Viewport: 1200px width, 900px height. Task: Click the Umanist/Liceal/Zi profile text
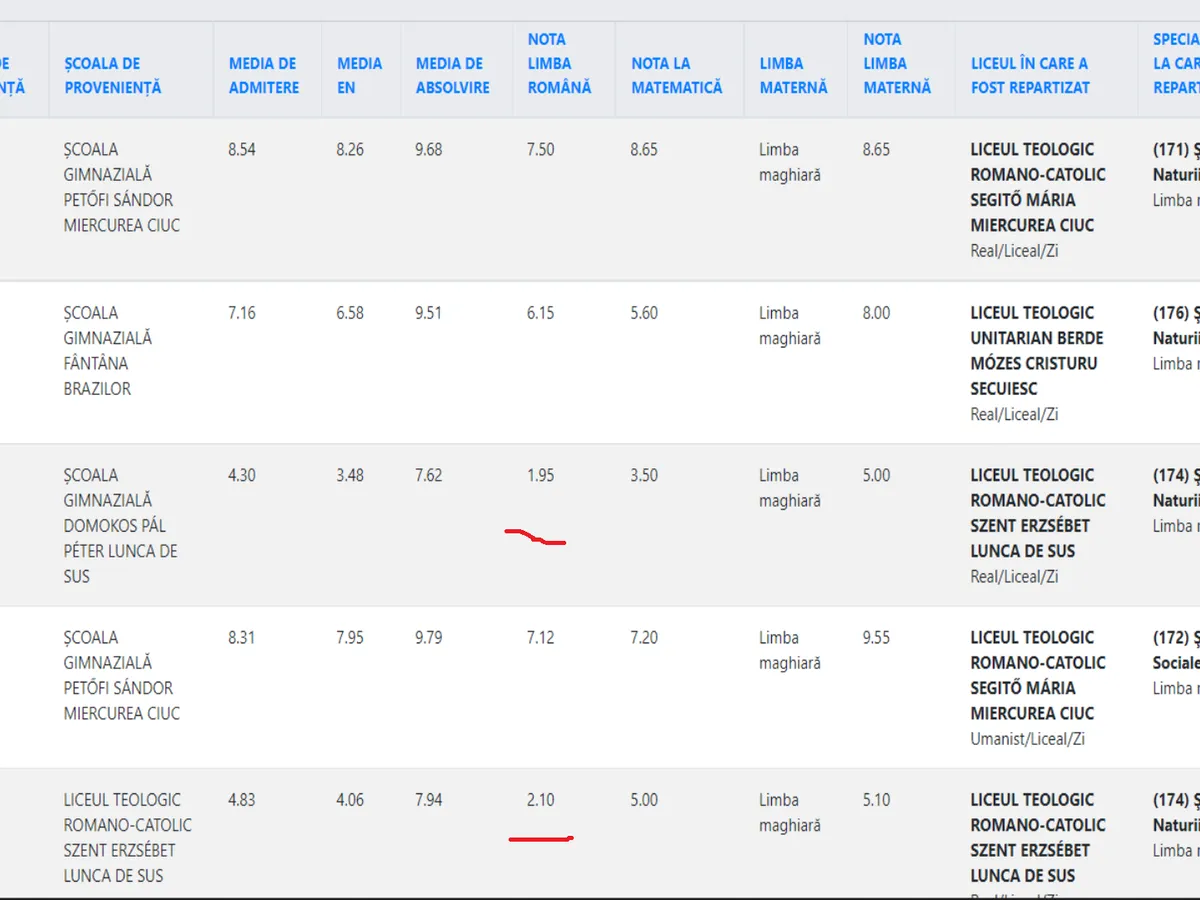click(x=1027, y=739)
